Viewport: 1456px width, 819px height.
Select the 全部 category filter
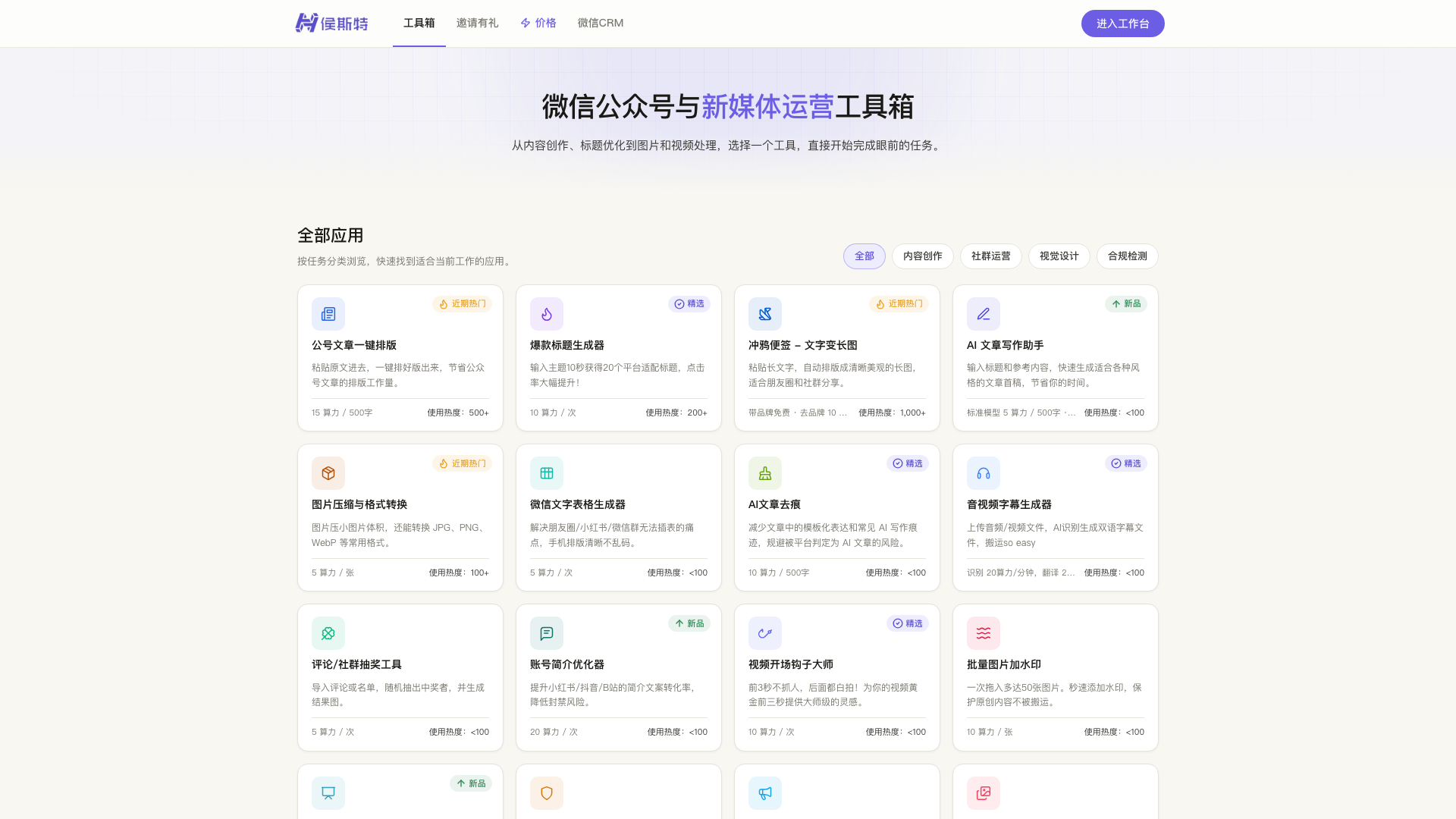(x=864, y=256)
